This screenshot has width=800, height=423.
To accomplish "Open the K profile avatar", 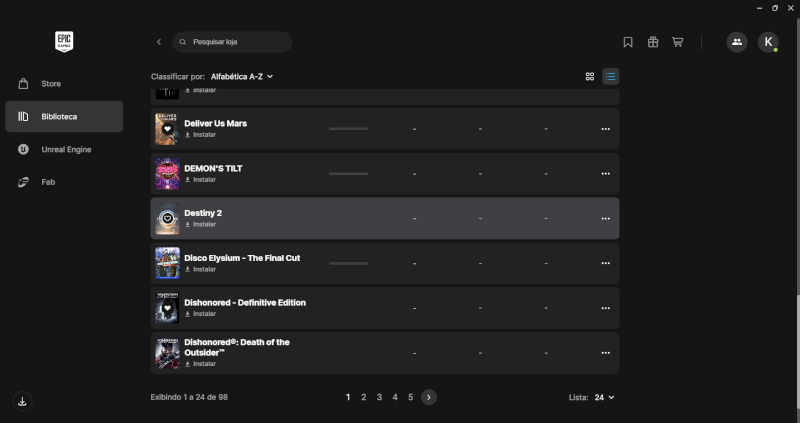I will 768,42.
